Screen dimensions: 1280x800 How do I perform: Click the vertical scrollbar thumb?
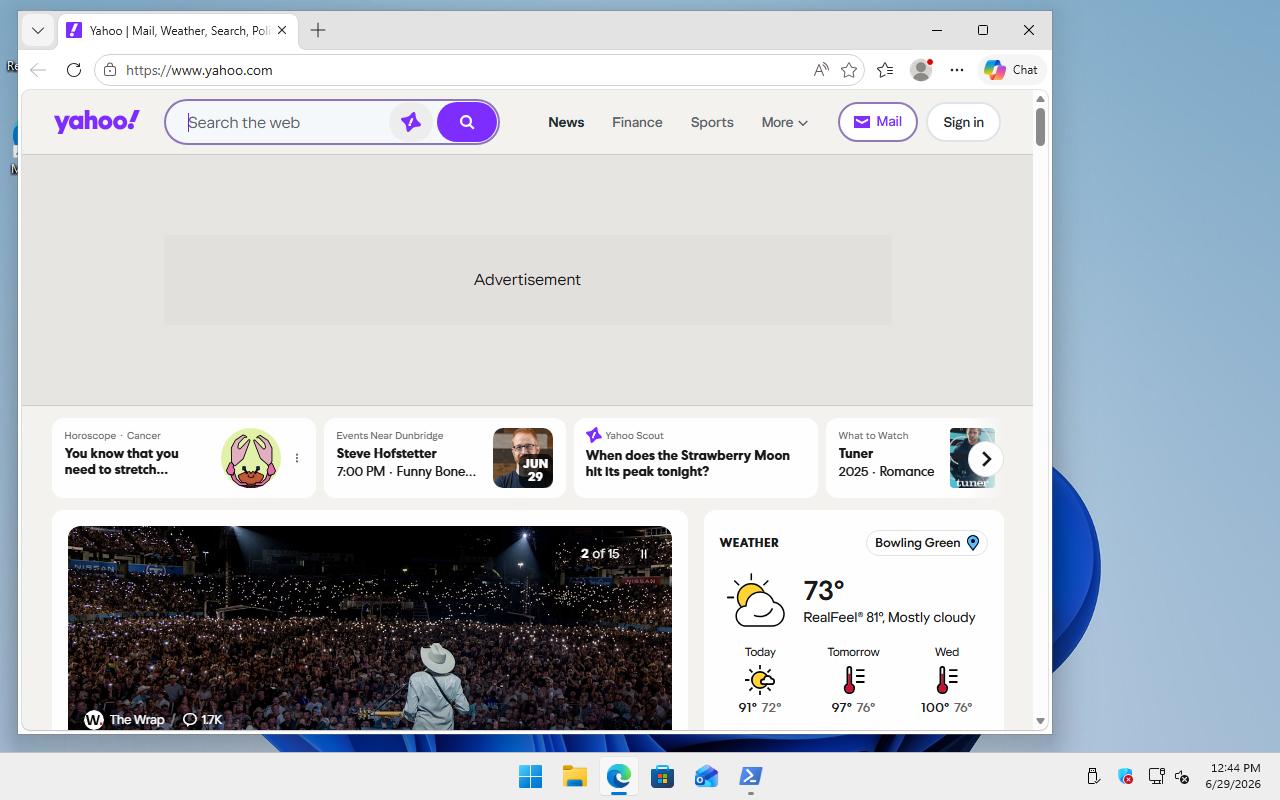click(1040, 126)
